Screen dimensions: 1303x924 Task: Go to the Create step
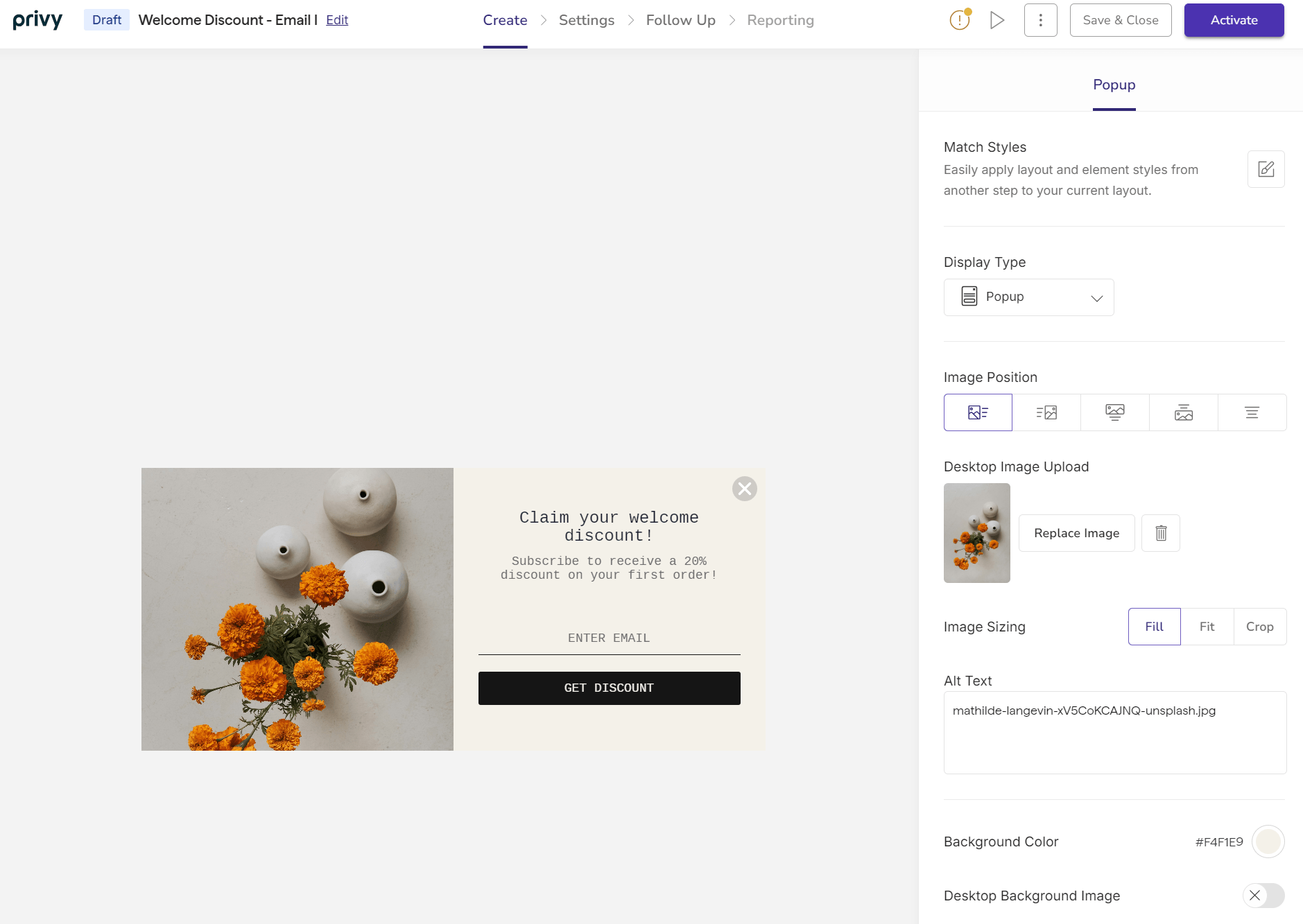(506, 20)
